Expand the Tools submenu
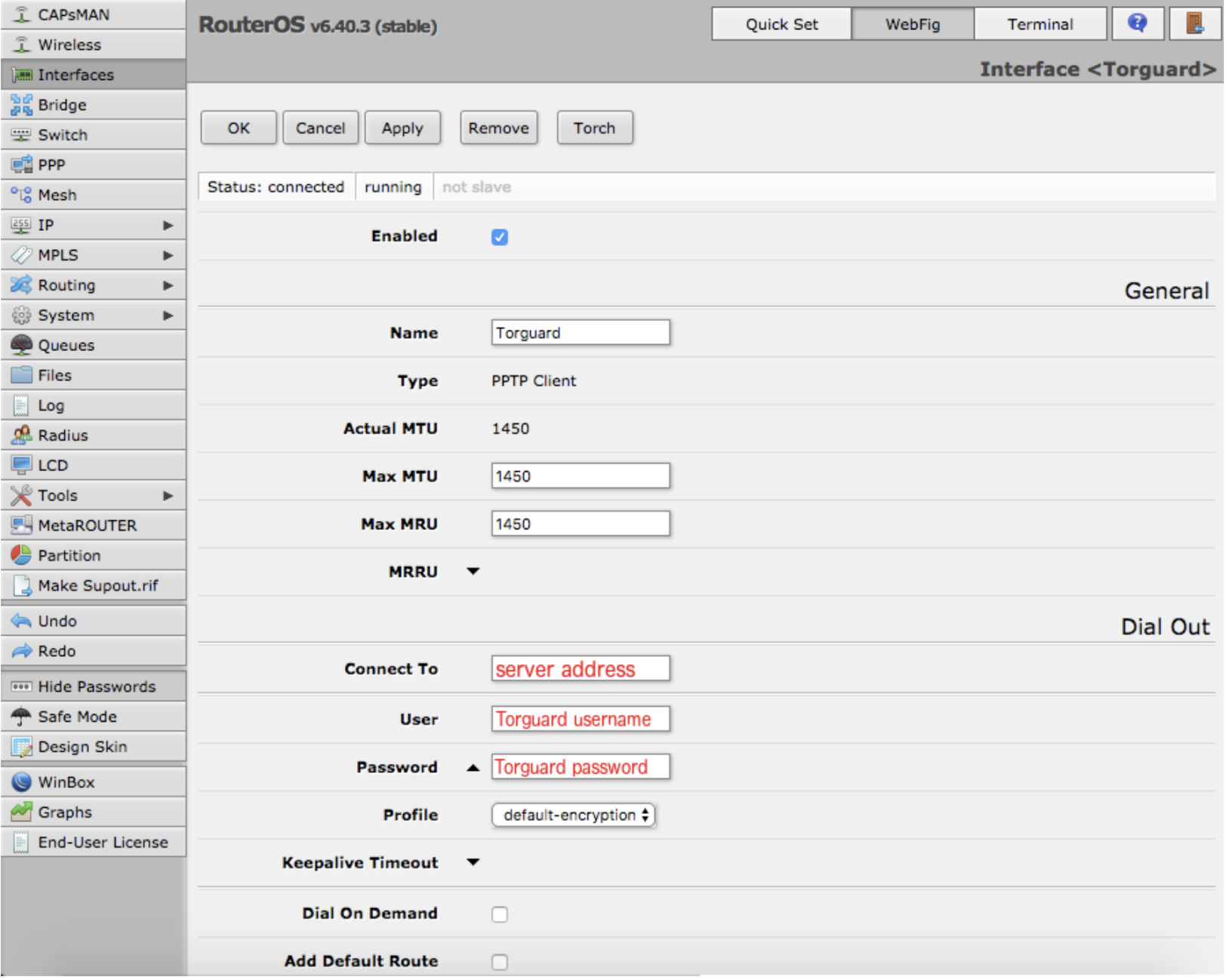This screenshot has height=980, width=1232. [x=168, y=495]
